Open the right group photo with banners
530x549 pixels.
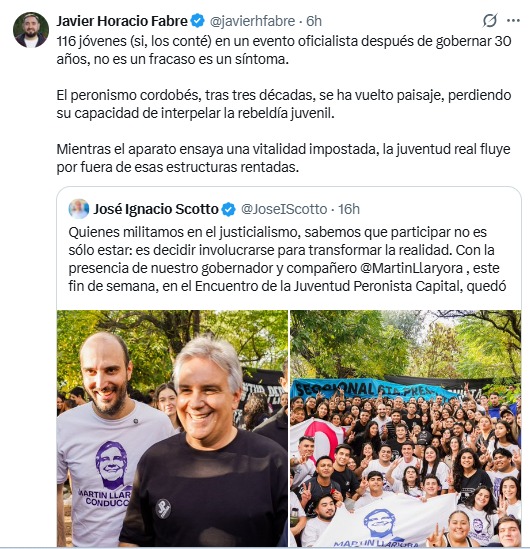(405, 428)
